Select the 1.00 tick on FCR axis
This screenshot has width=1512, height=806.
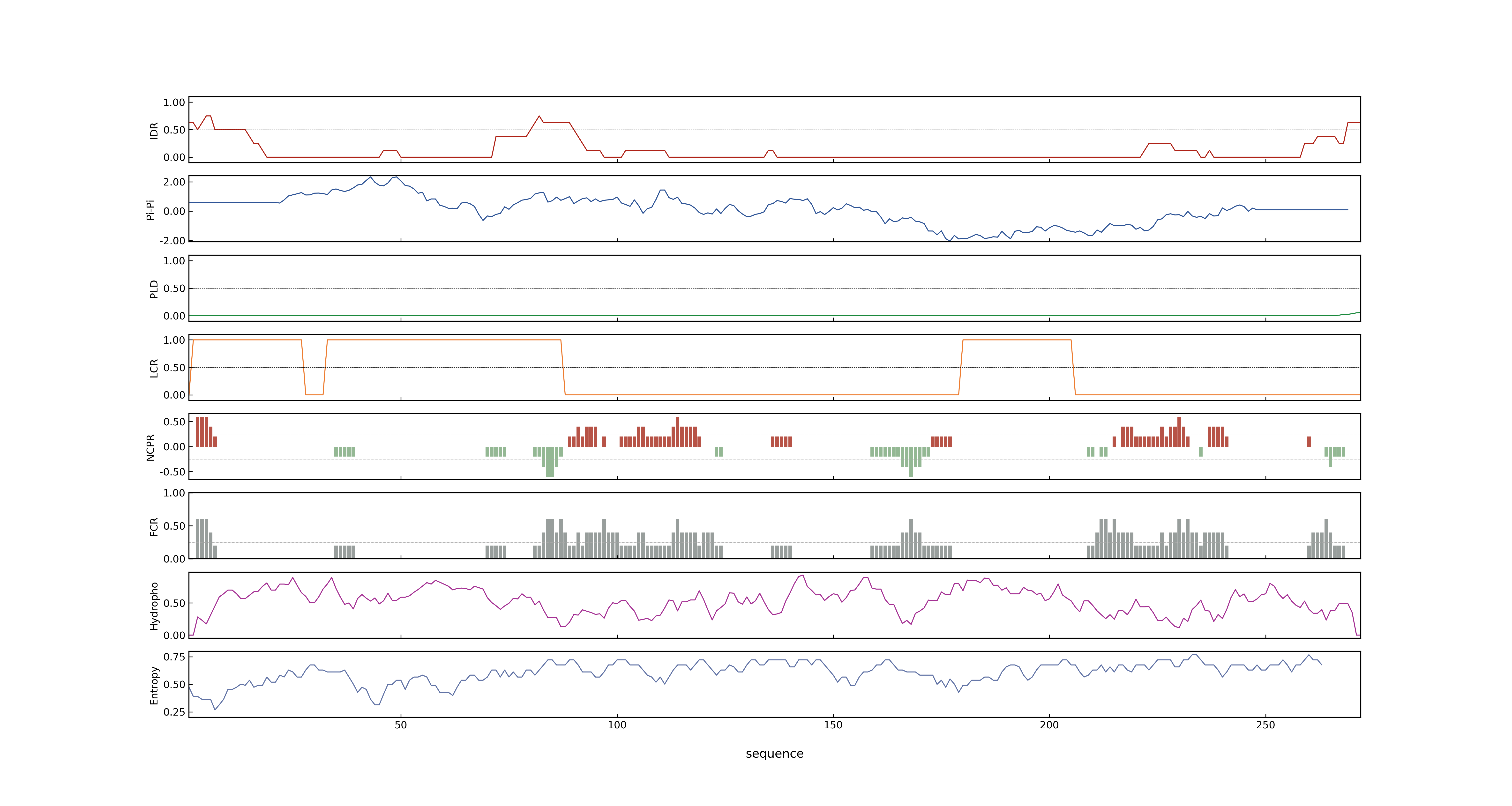pos(174,493)
